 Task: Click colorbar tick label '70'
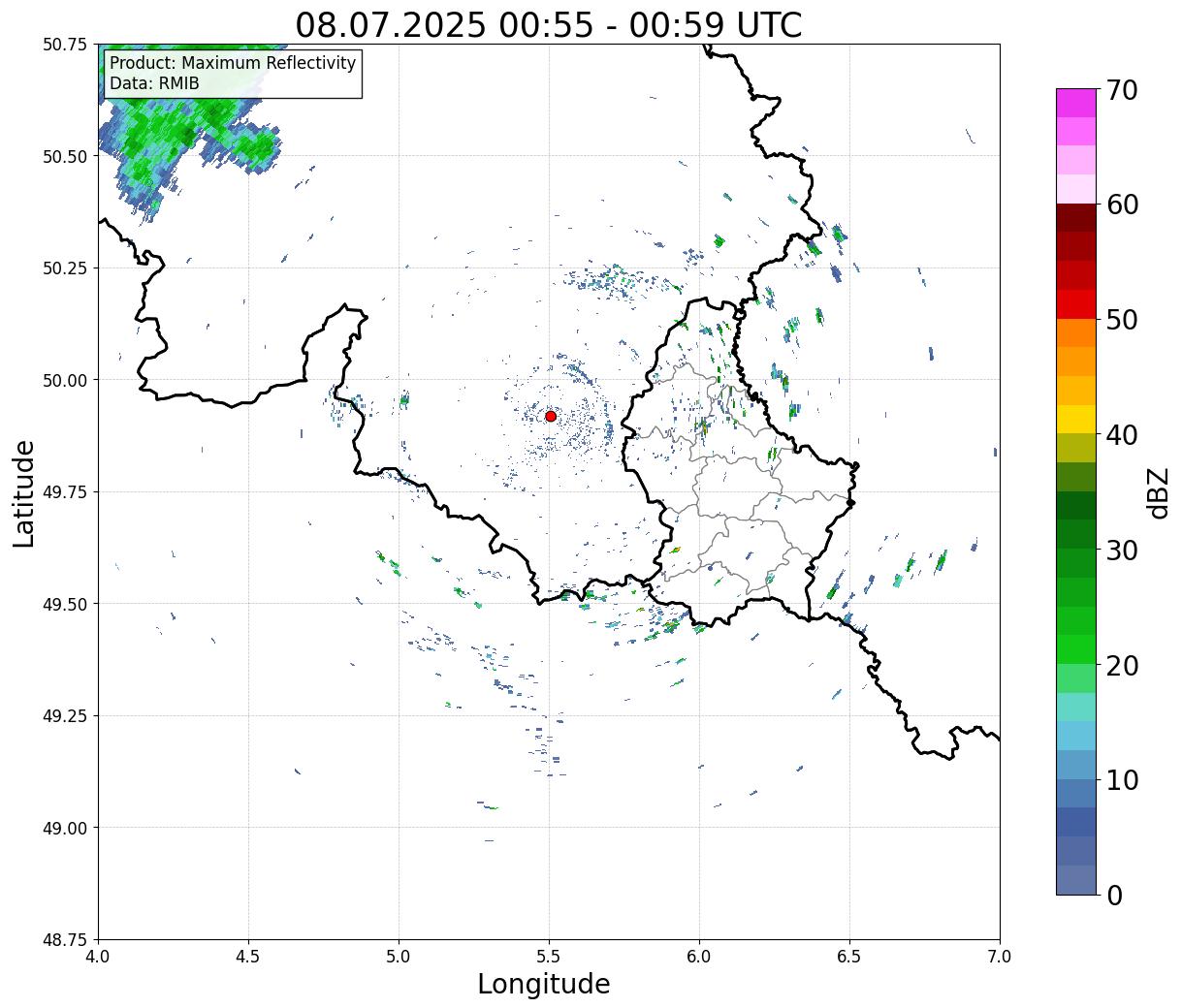1121,90
